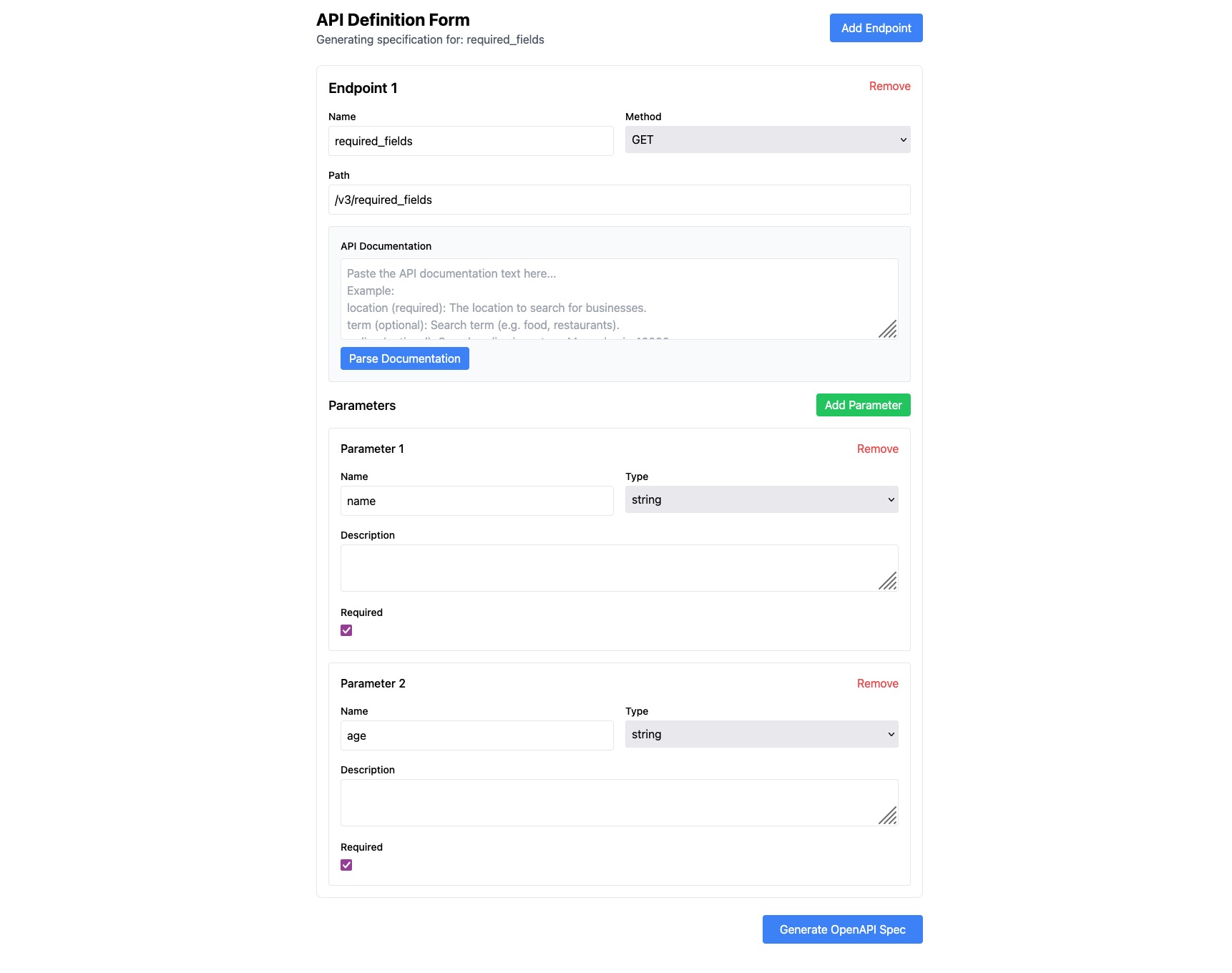Click Parameter 1 Name field
Screen dimensions: 1232x973
click(476, 501)
